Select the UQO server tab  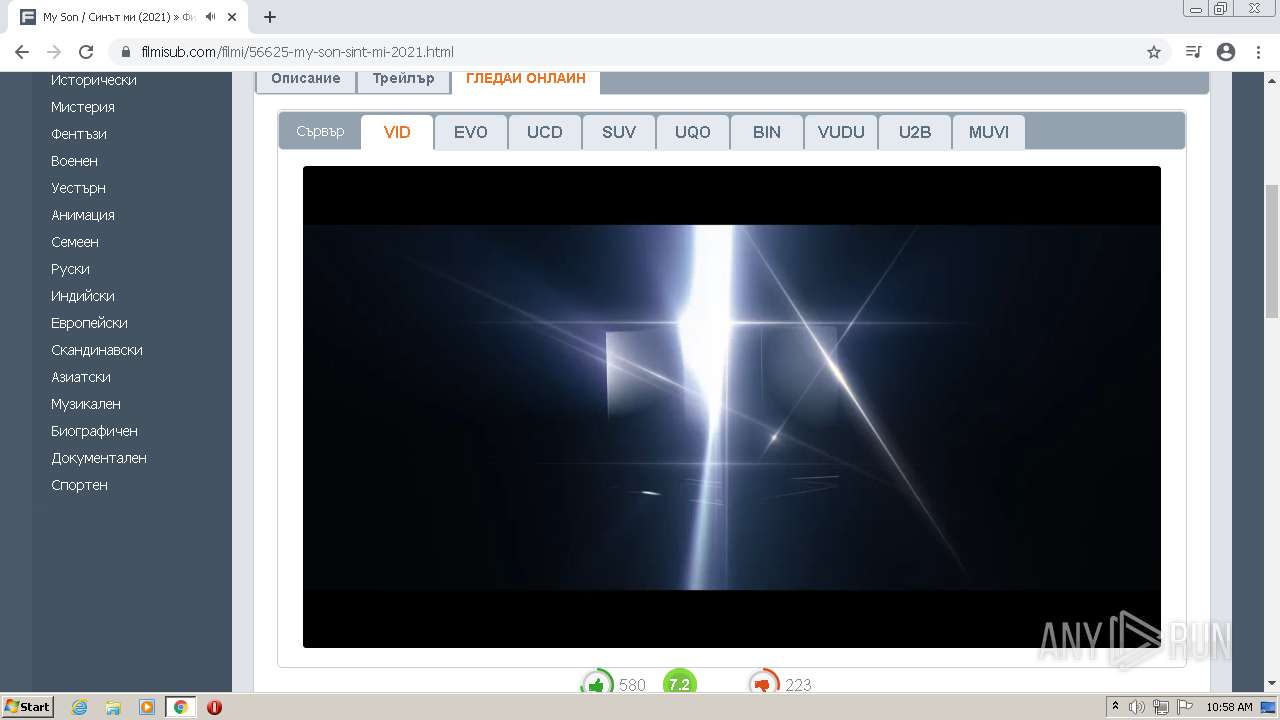point(693,132)
